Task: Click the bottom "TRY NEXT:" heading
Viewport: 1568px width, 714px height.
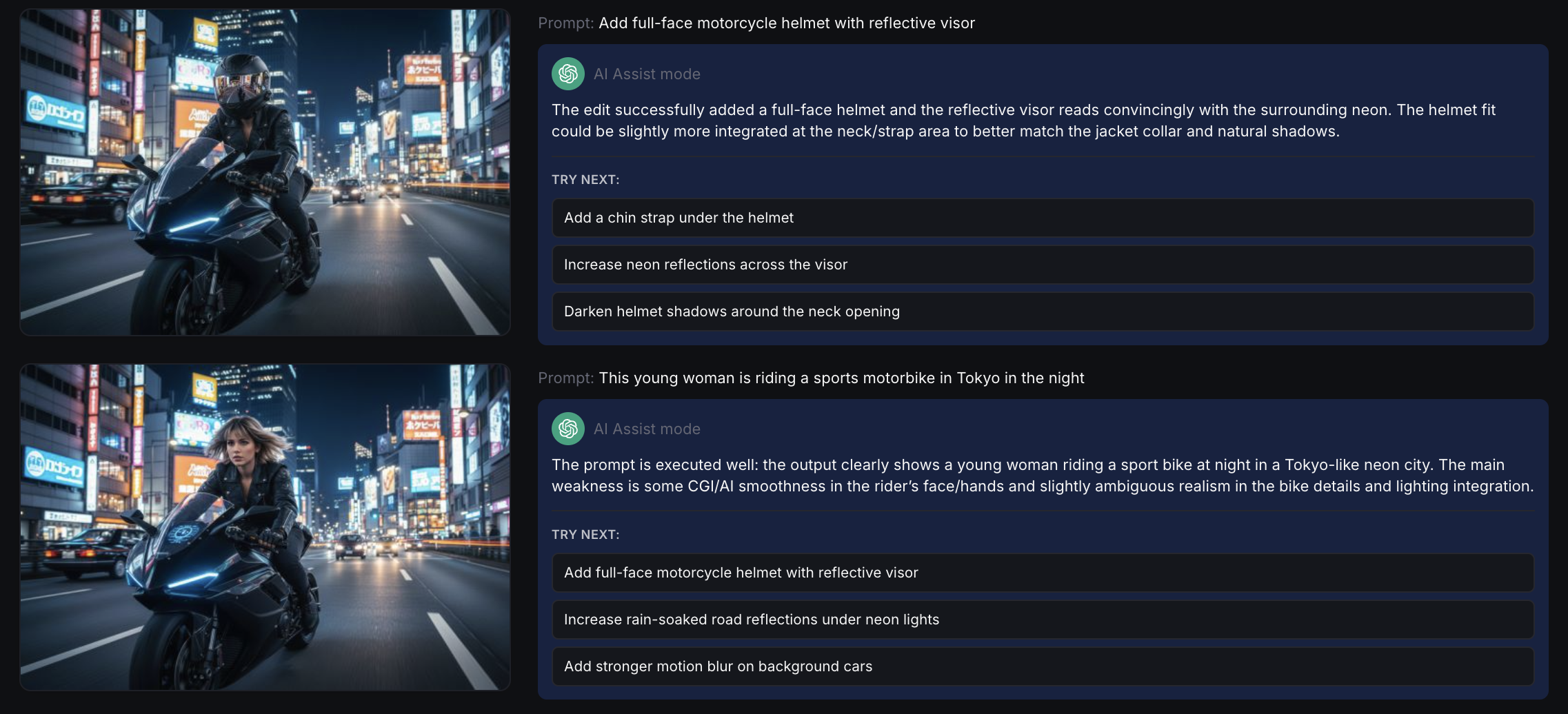Action: [585, 533]
